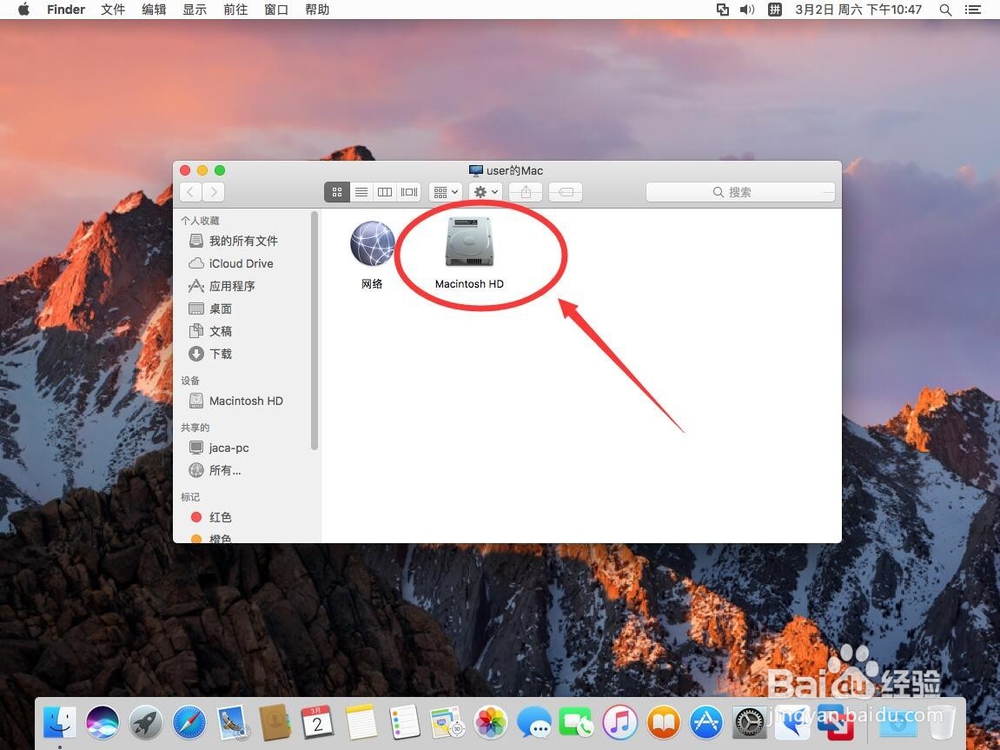The width and height of the screenshot is (1000, 750).
Task: Open Photos in the Dock
Action: pos(490,723)
